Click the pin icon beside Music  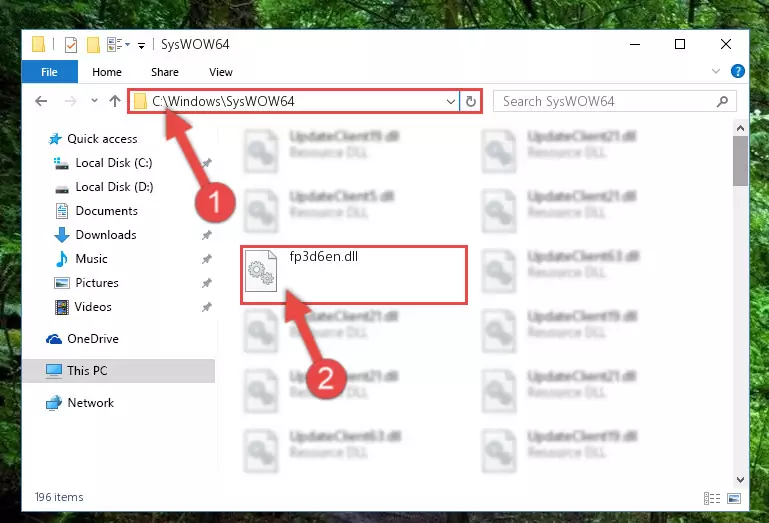tap(206, 259)
